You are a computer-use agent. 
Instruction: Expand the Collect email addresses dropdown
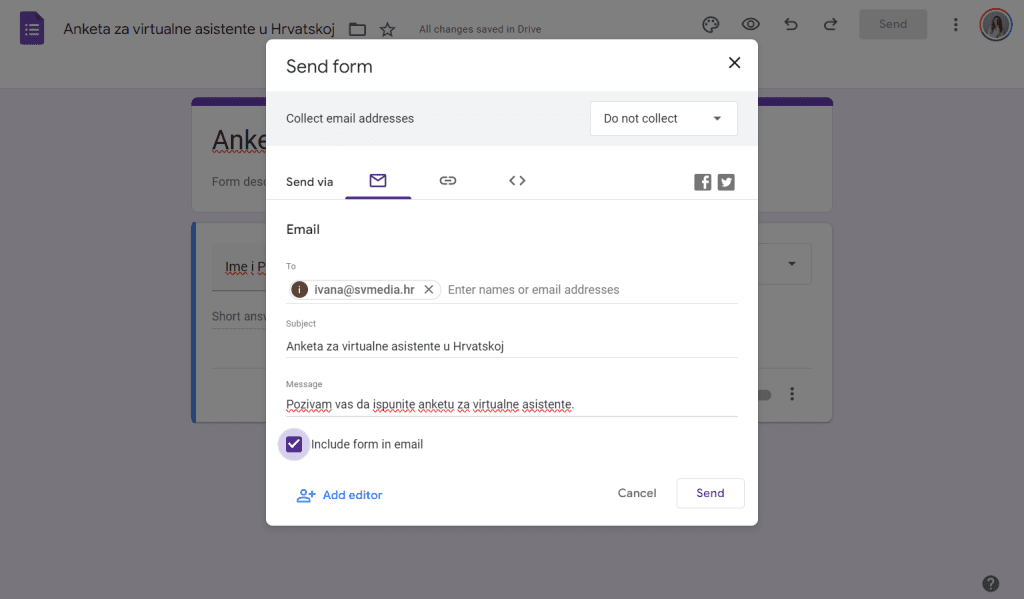pos(663,118)
